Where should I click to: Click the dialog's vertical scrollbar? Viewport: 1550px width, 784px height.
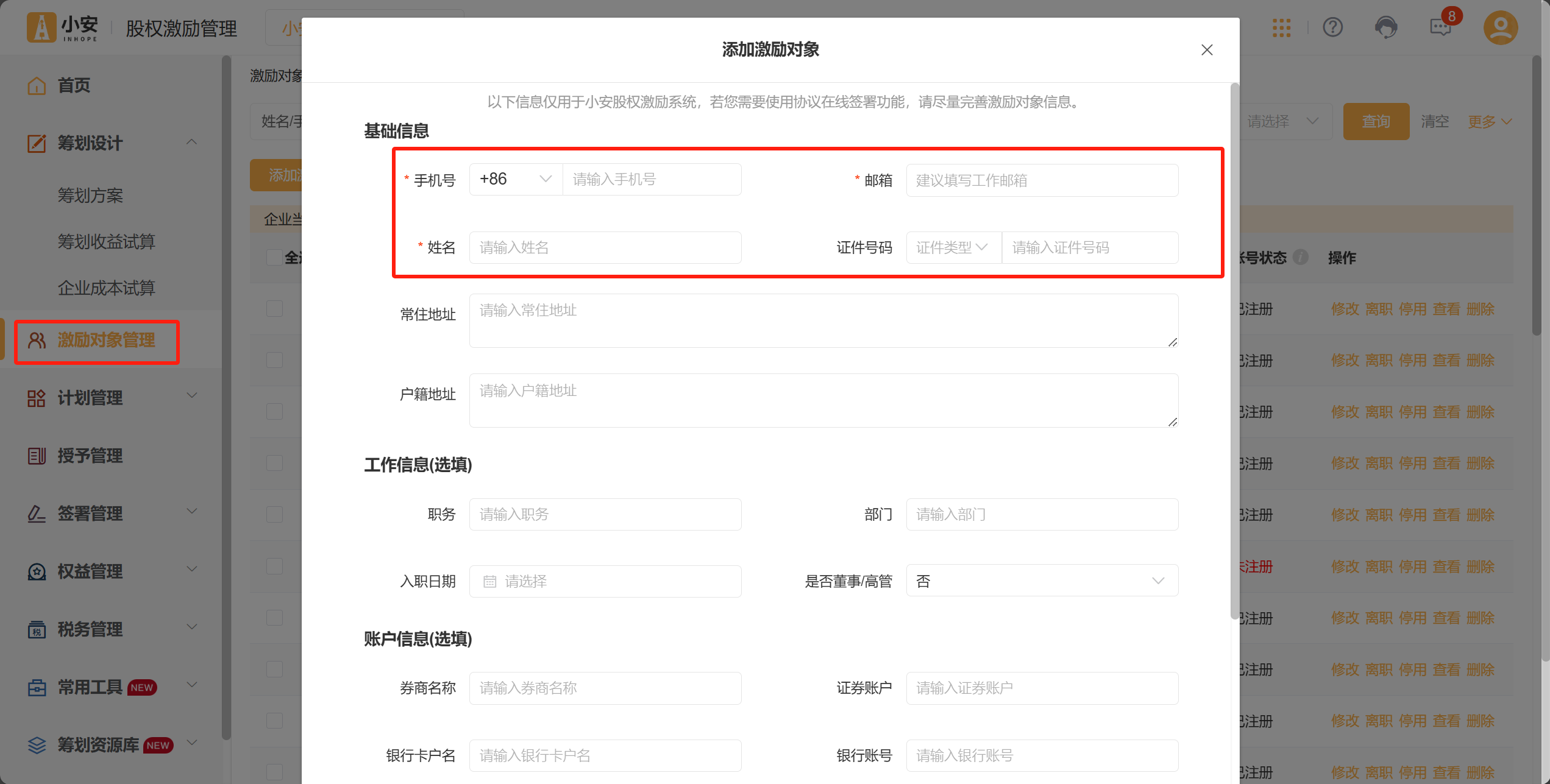[1234, 351]
